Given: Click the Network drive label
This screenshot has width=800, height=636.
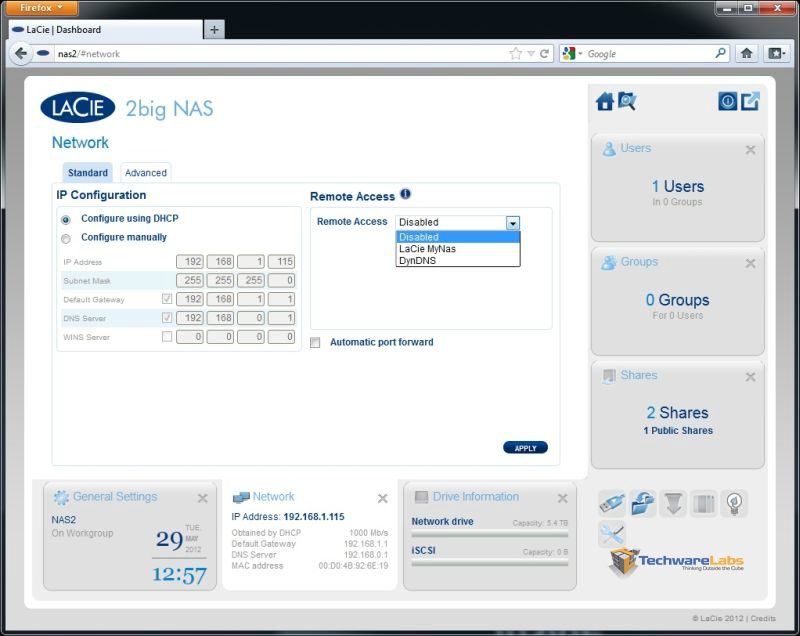Looking at the screenshot, I should [442, 522].
